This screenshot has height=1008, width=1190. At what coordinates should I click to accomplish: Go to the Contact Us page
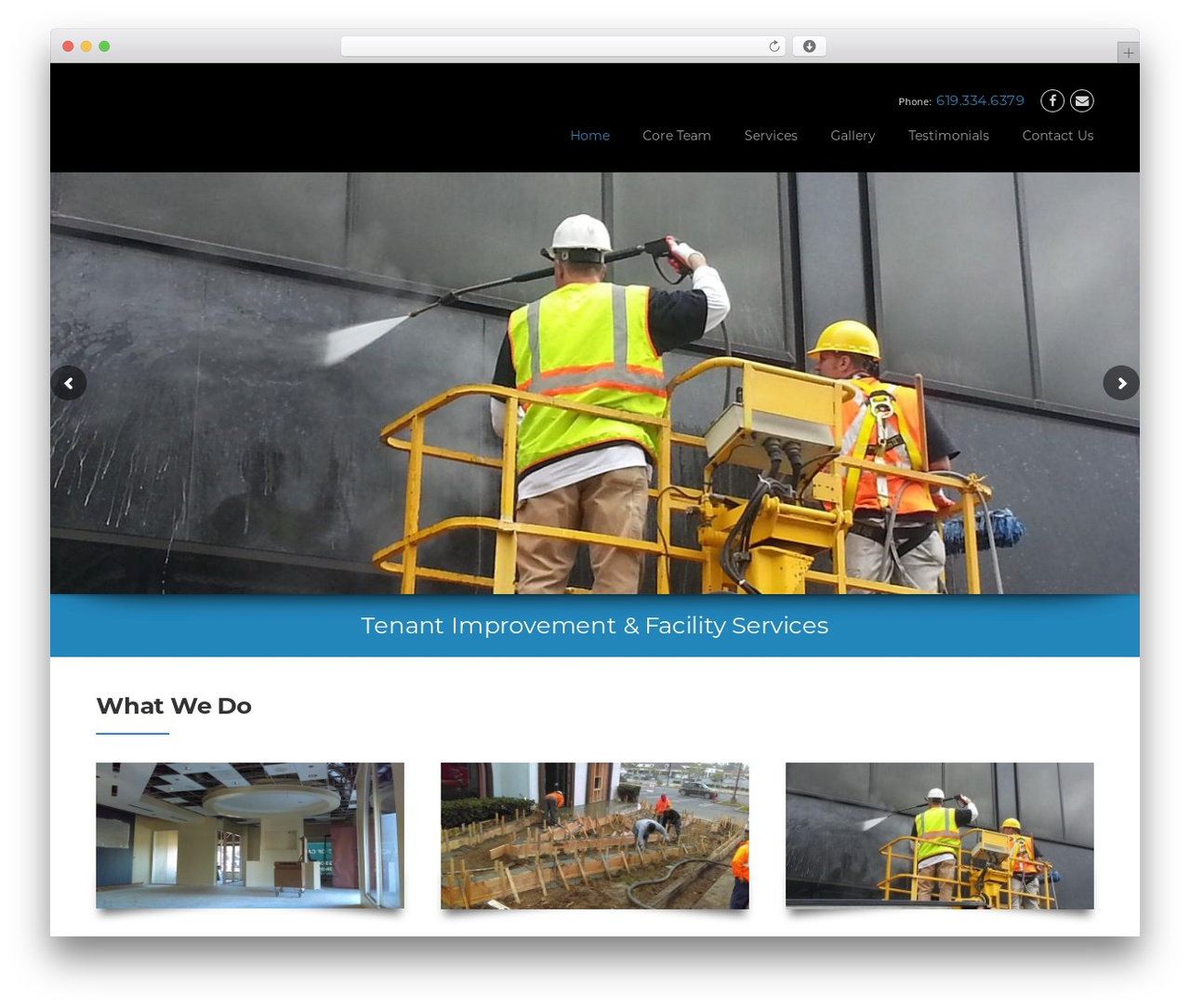click(x=1058, y=136)
